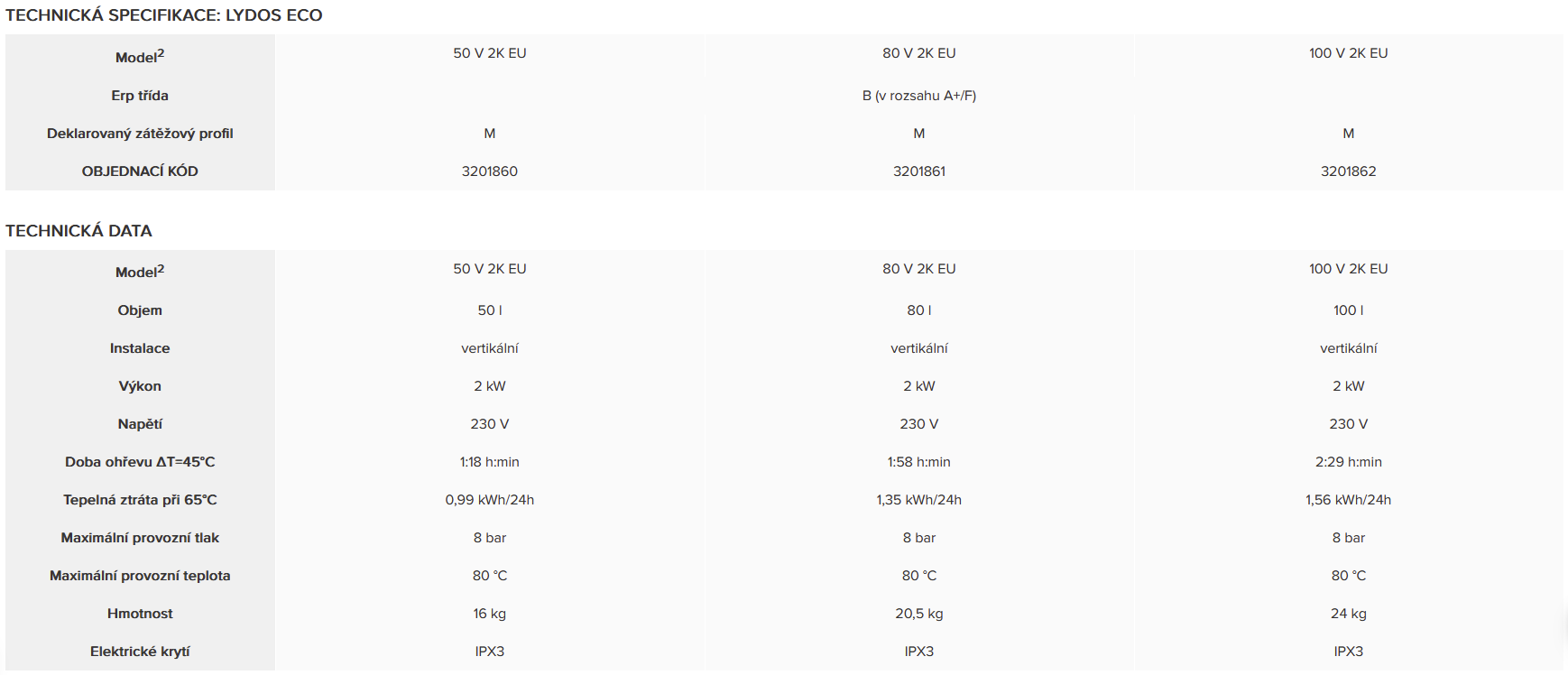Click the 'TECHNICKÁ DATA' heading
The height and width of the screenshot is (675, 1568).
coord(78,231)
